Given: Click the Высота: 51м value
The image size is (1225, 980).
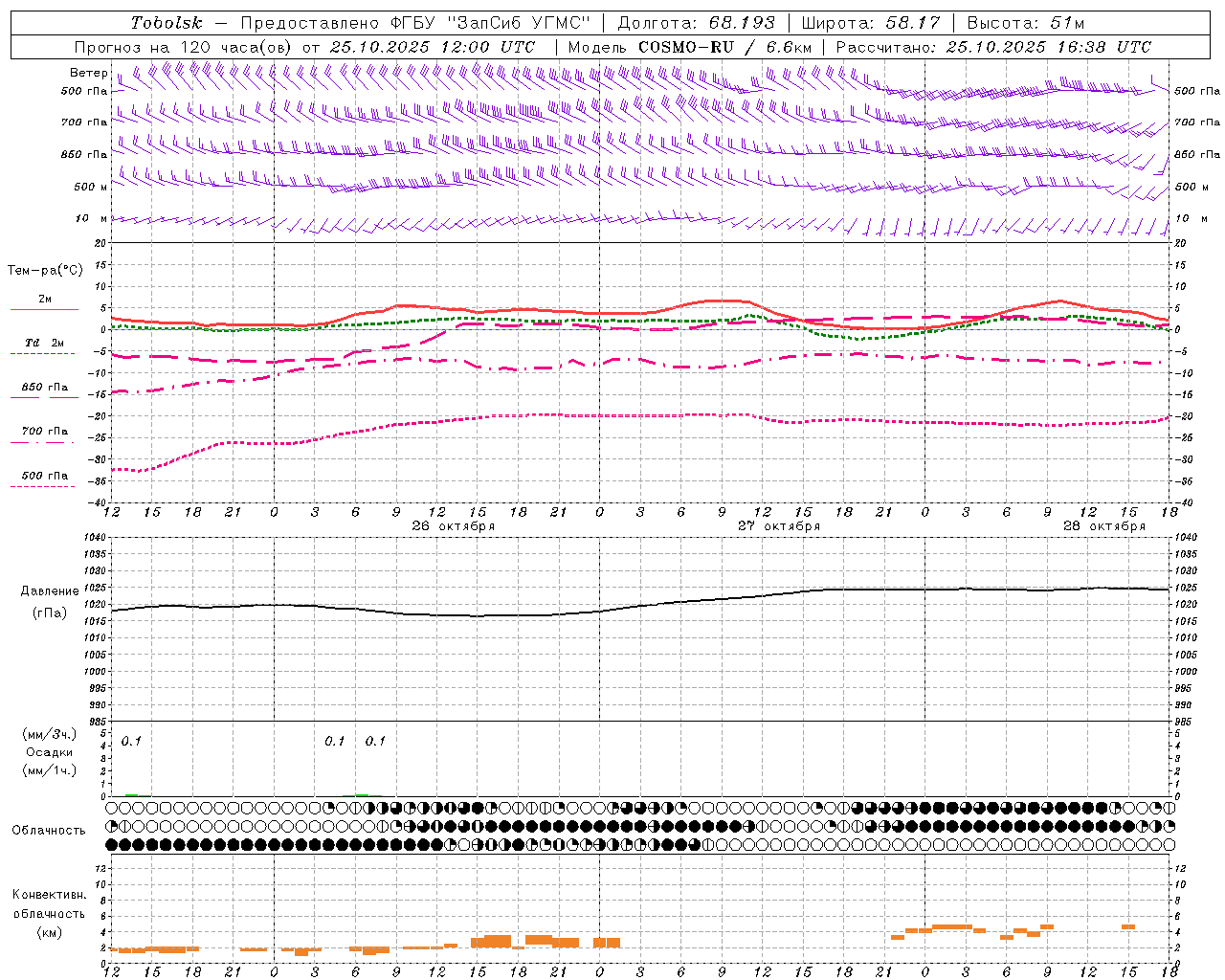Looking at the screenshot, I should click(x=1025, y=23).
